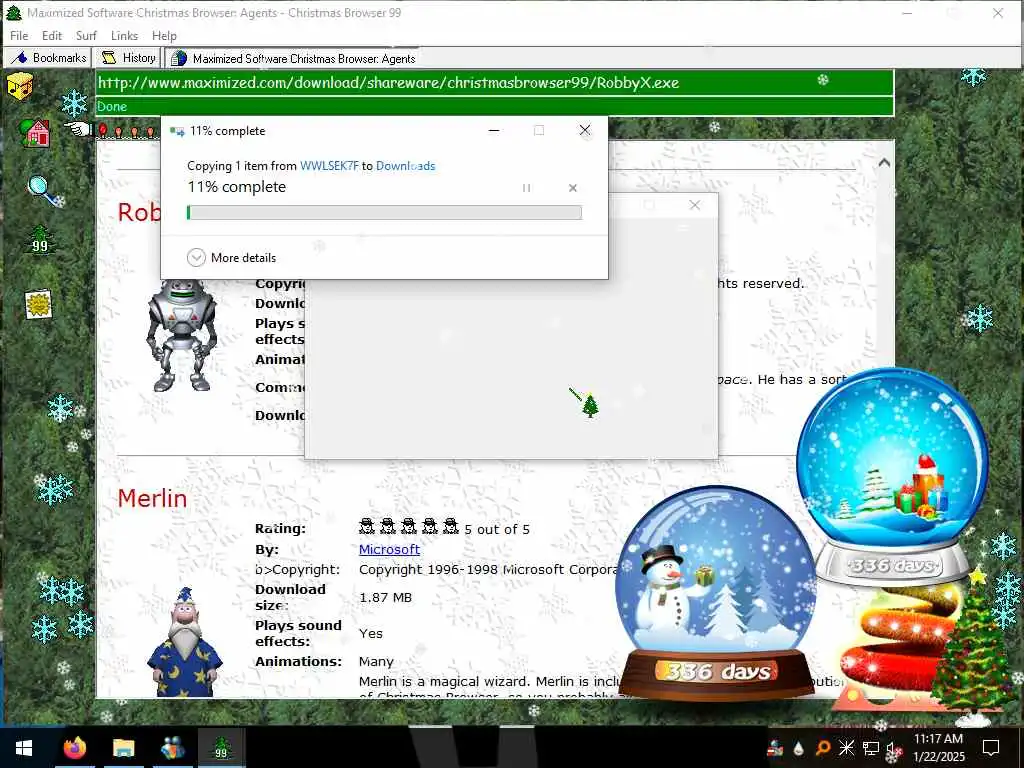Click the page scroll up arrow
Image resolution: width=1024 pixels, height=768 pixels.
(884, 163)
